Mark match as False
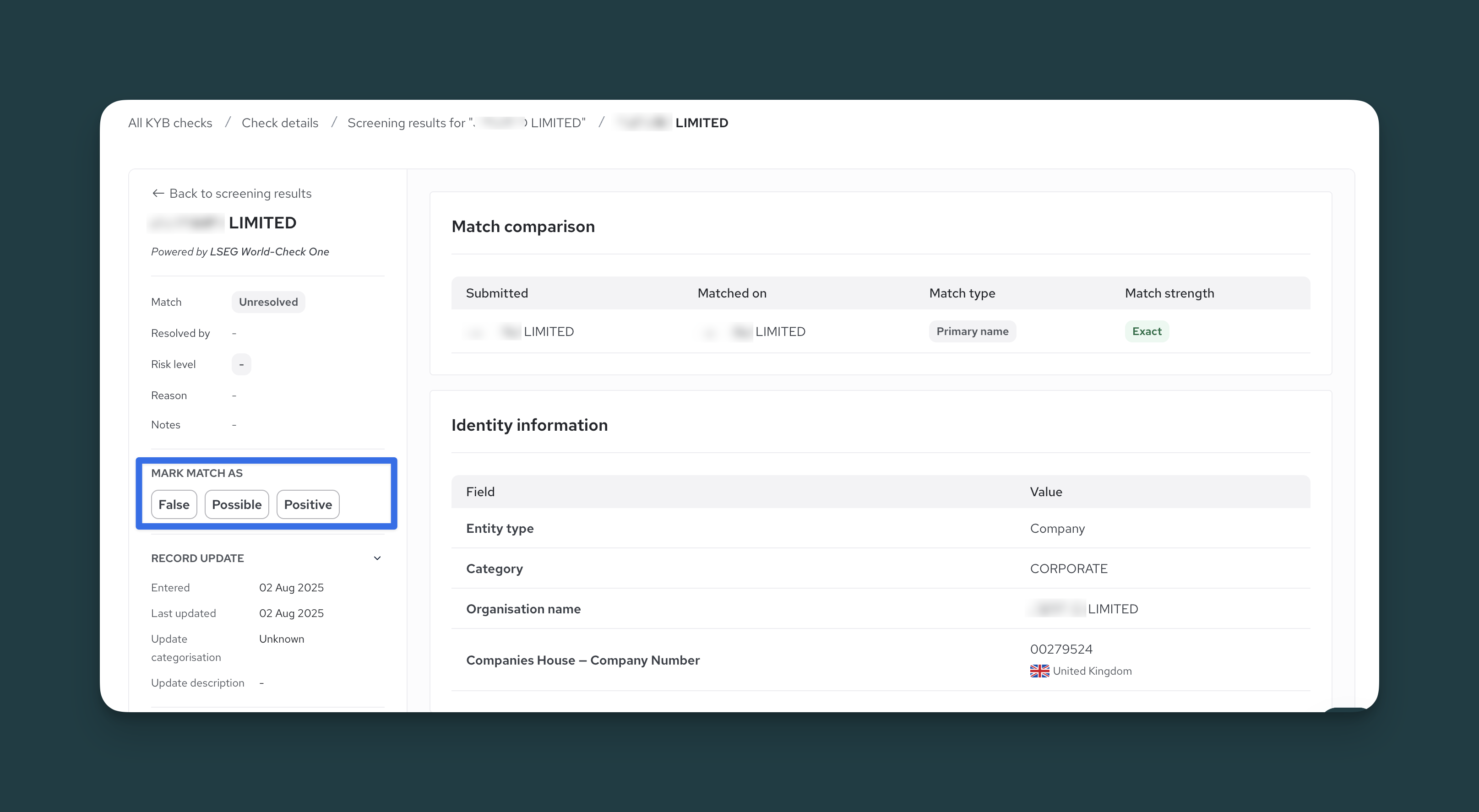 click(174, 504)
